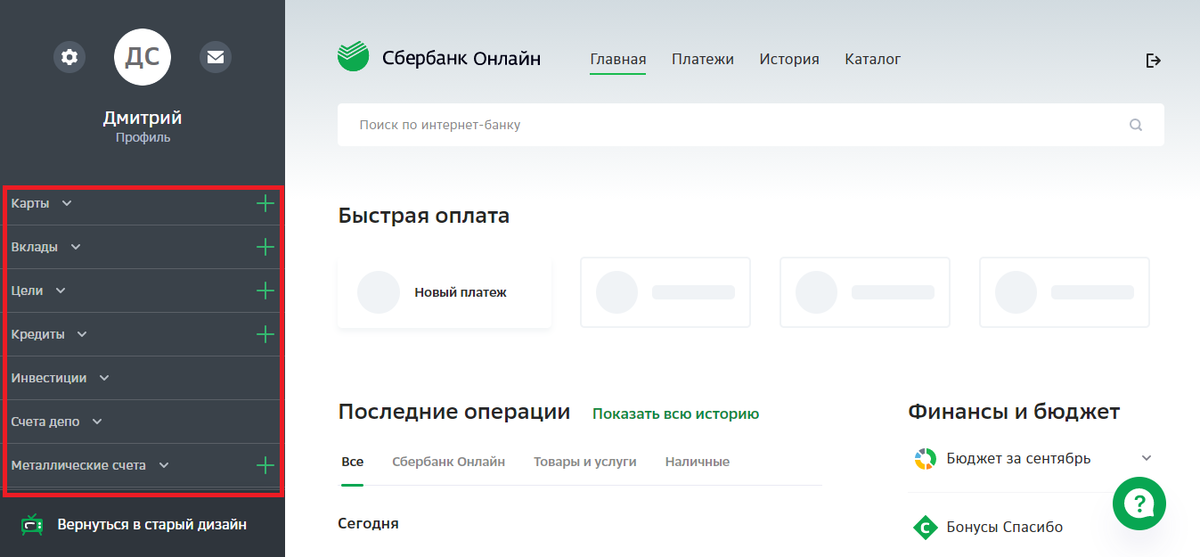Click the Бюджет за сентябрь pie chart icon
This screenshot has height=557, width=1200.
[924, 459]
